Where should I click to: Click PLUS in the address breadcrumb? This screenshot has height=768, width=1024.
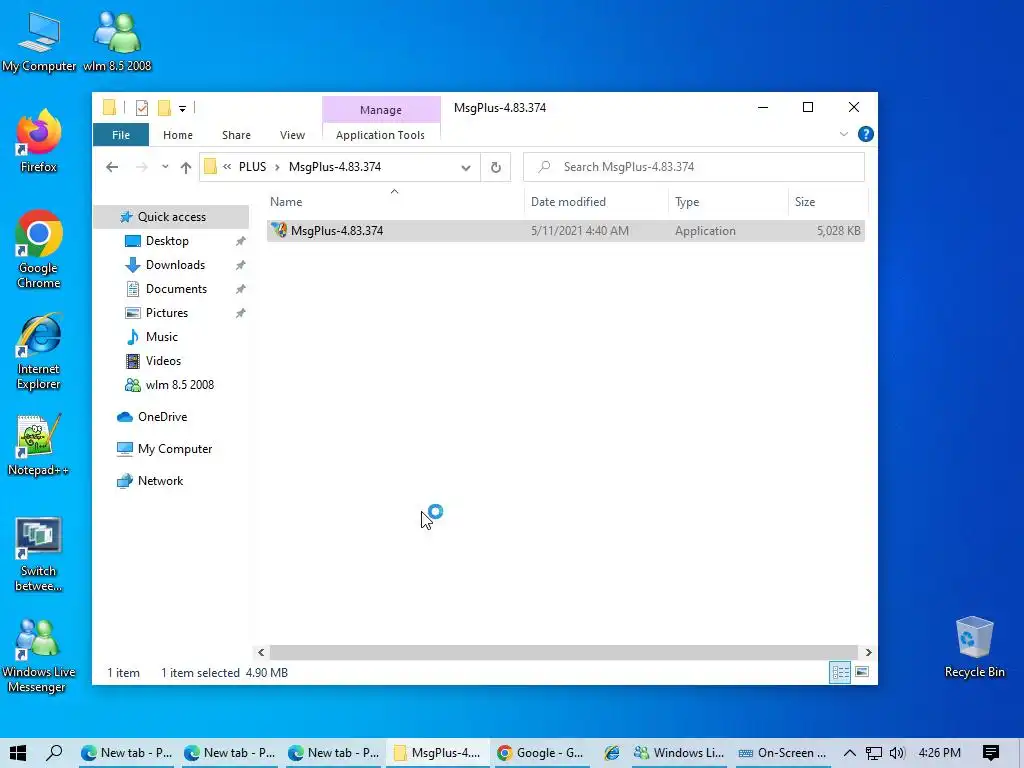pyautogui.click(x=252, y=167)
